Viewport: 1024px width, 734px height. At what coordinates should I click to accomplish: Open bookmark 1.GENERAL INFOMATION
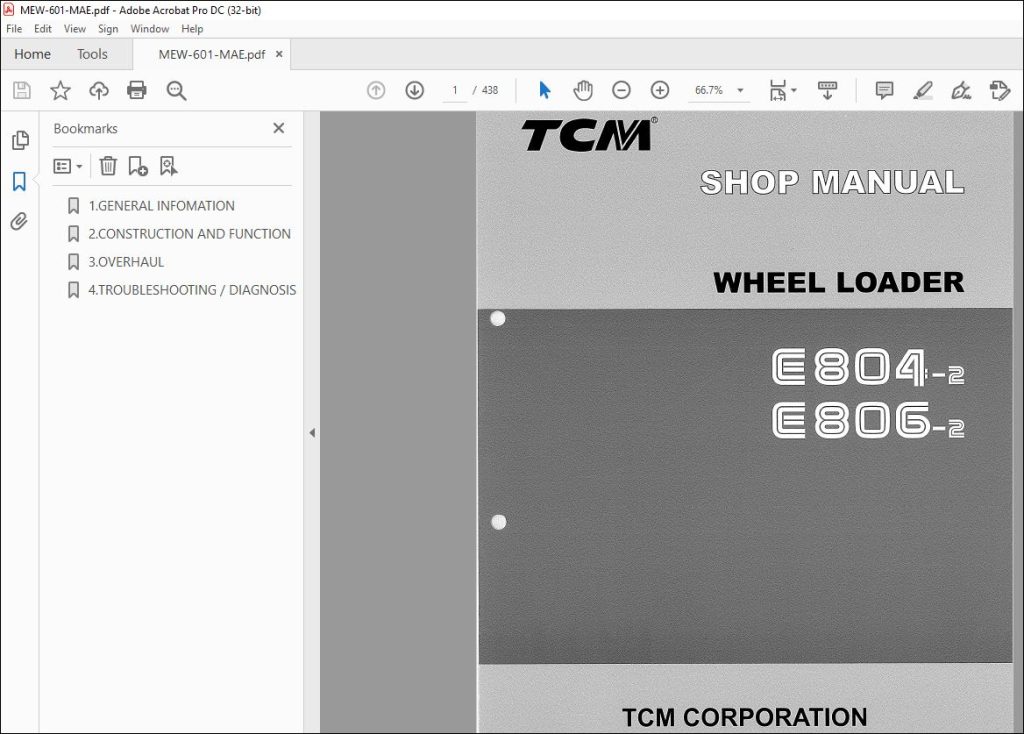161,206
